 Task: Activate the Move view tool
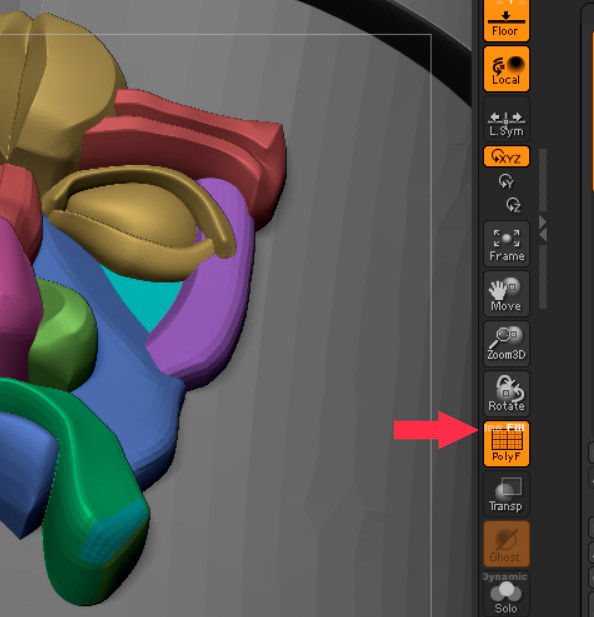tap(506, 294)
